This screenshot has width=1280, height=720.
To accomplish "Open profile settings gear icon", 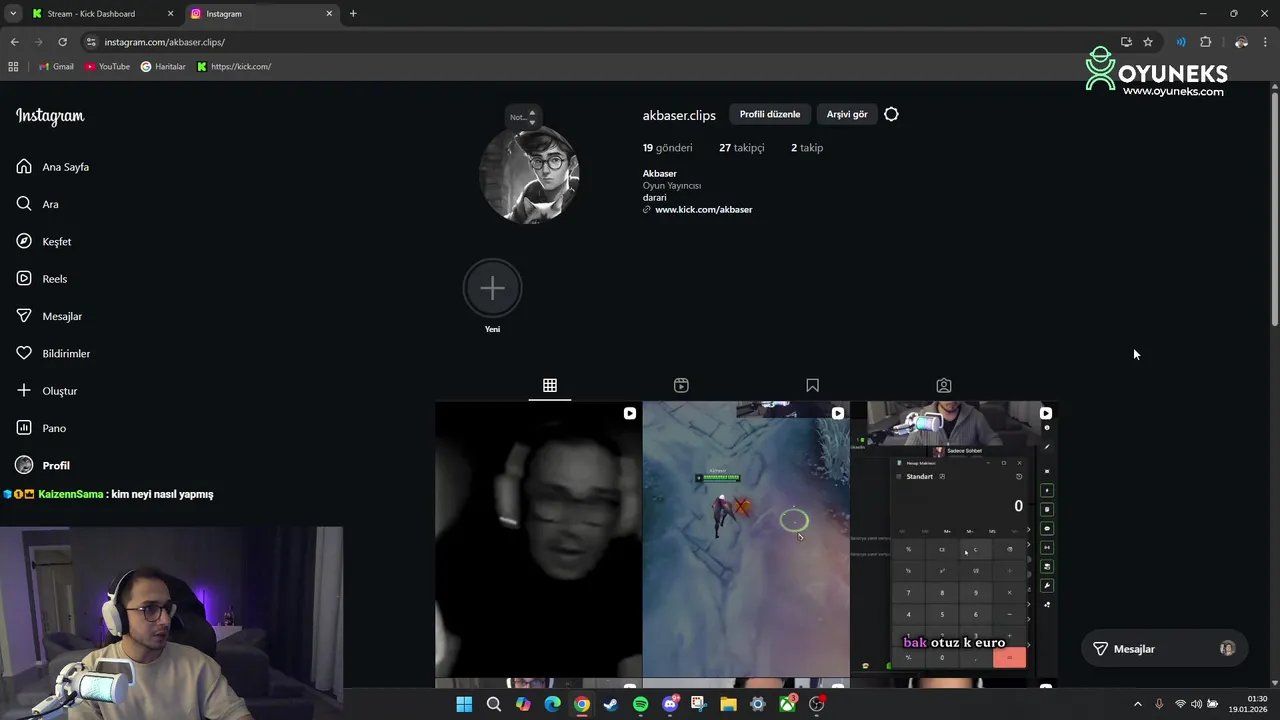I will tap(891, 114).
